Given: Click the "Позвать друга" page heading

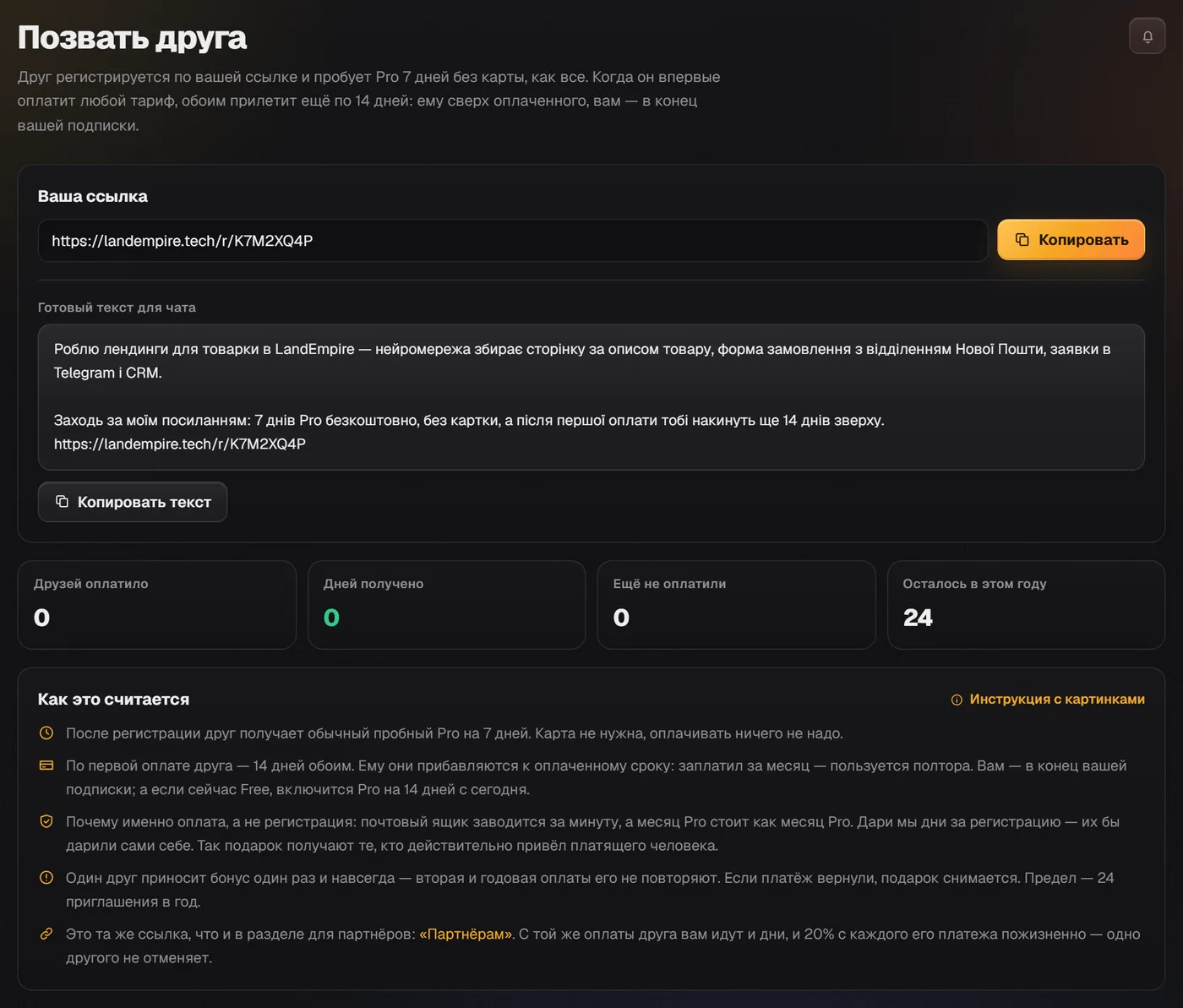Looking at the screenshot, I should click(132, 37).
